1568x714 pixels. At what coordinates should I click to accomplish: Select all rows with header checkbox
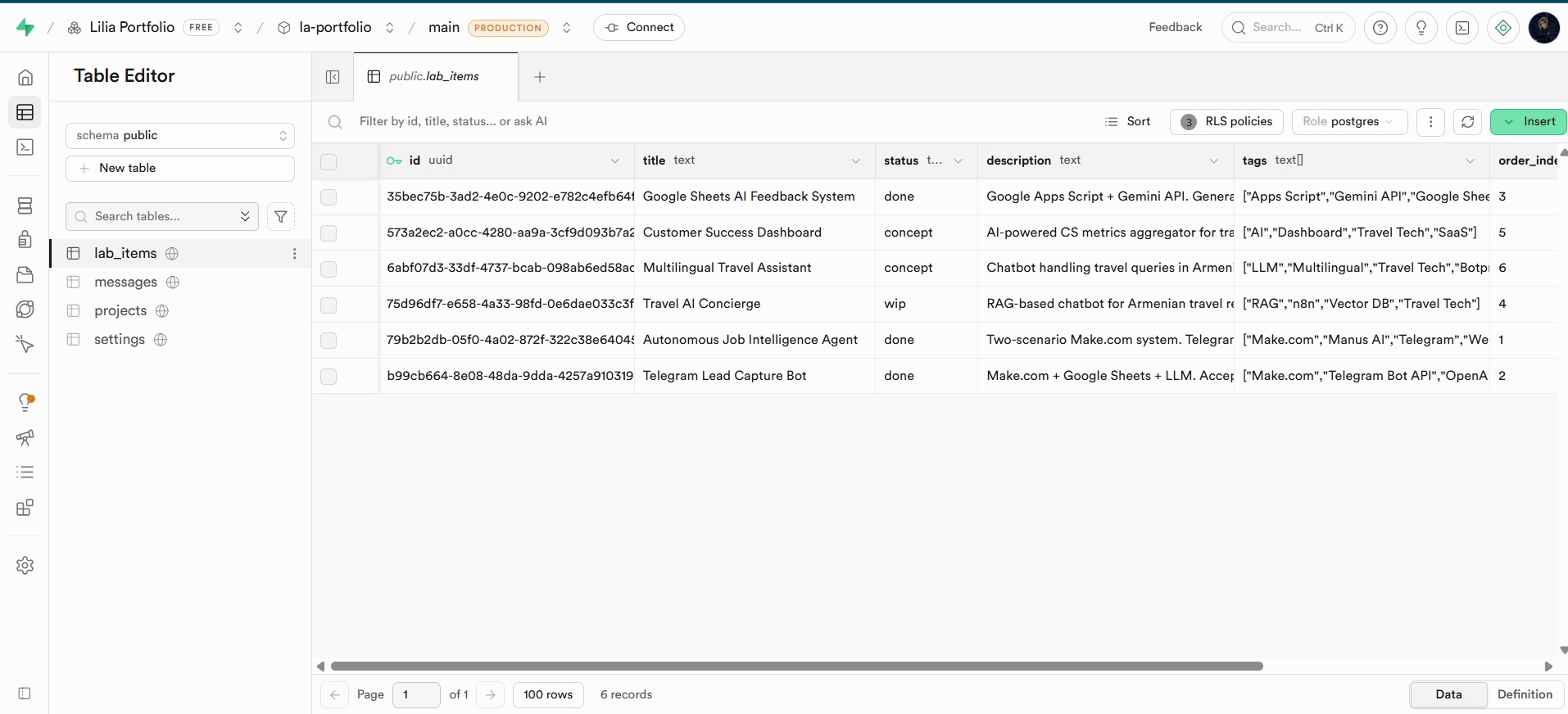(x=329, y=161)
